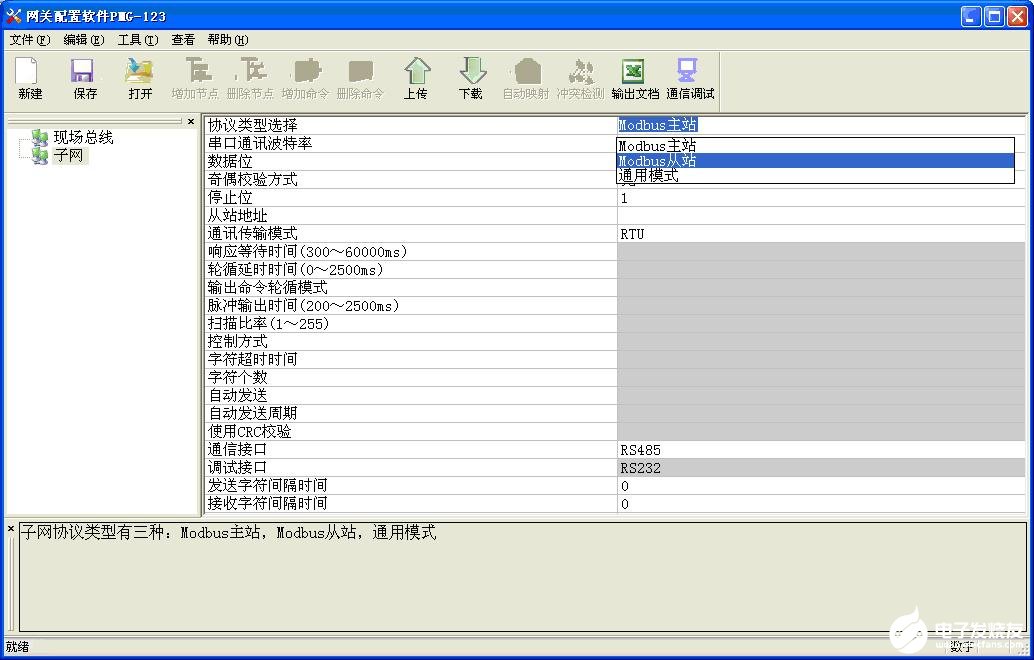Open the 文件(F) menu

pos(30,40)
